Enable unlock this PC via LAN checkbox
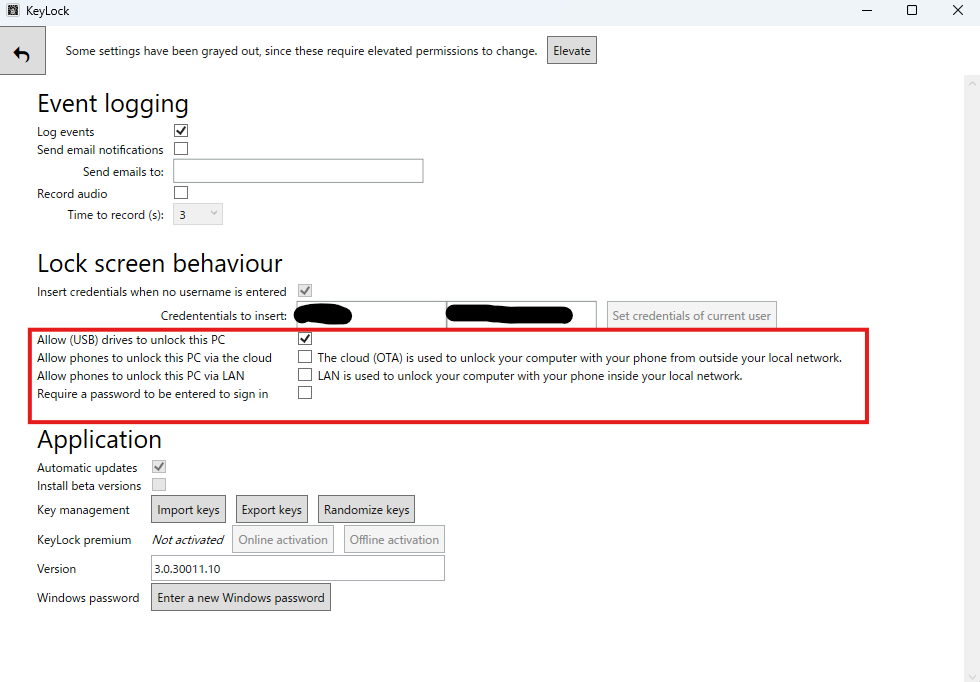This screenshot has width=980, height=682. tap(305, 375)
